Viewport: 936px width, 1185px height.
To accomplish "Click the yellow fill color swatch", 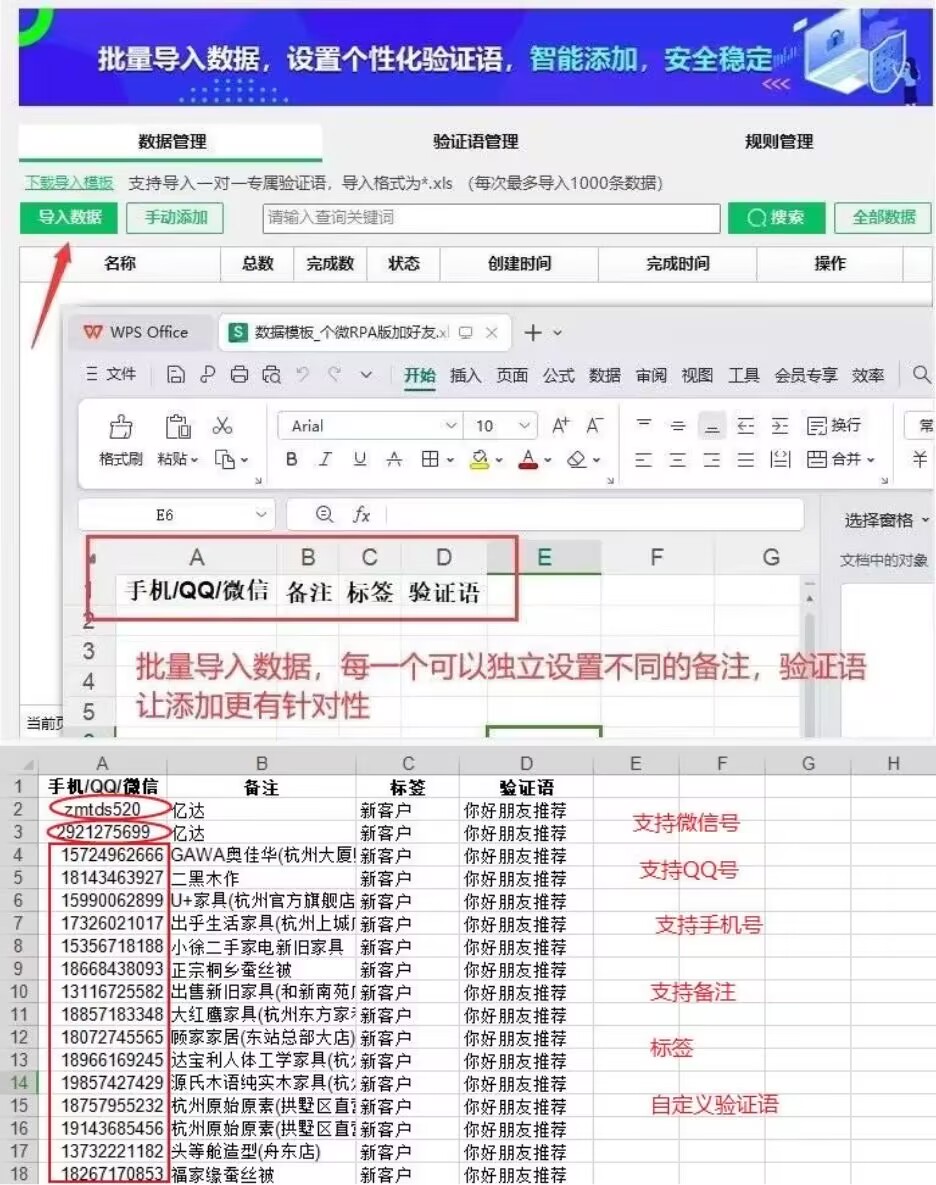I will click(479, 459).
